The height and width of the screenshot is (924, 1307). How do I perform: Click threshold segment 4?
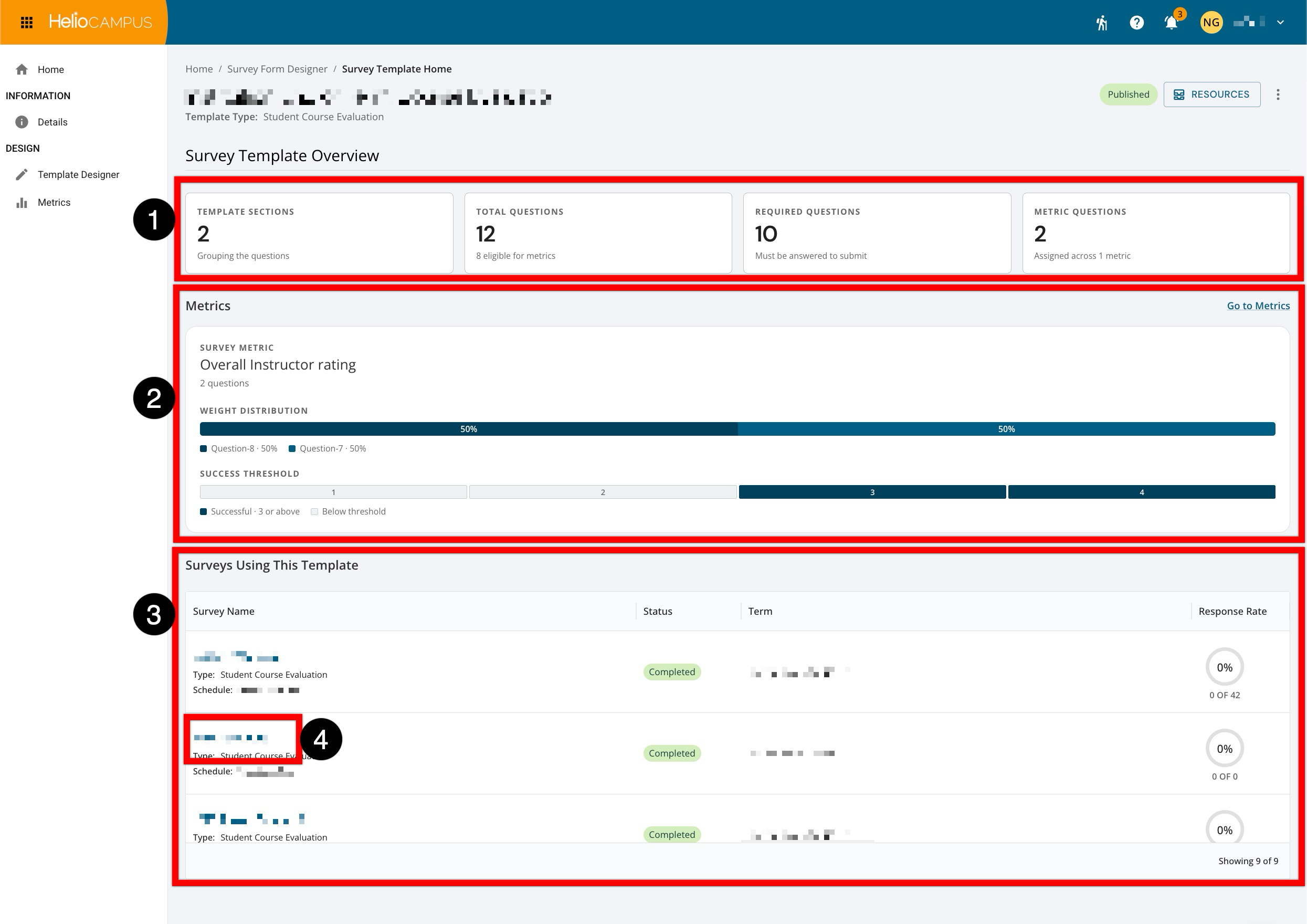(1141, 492)
